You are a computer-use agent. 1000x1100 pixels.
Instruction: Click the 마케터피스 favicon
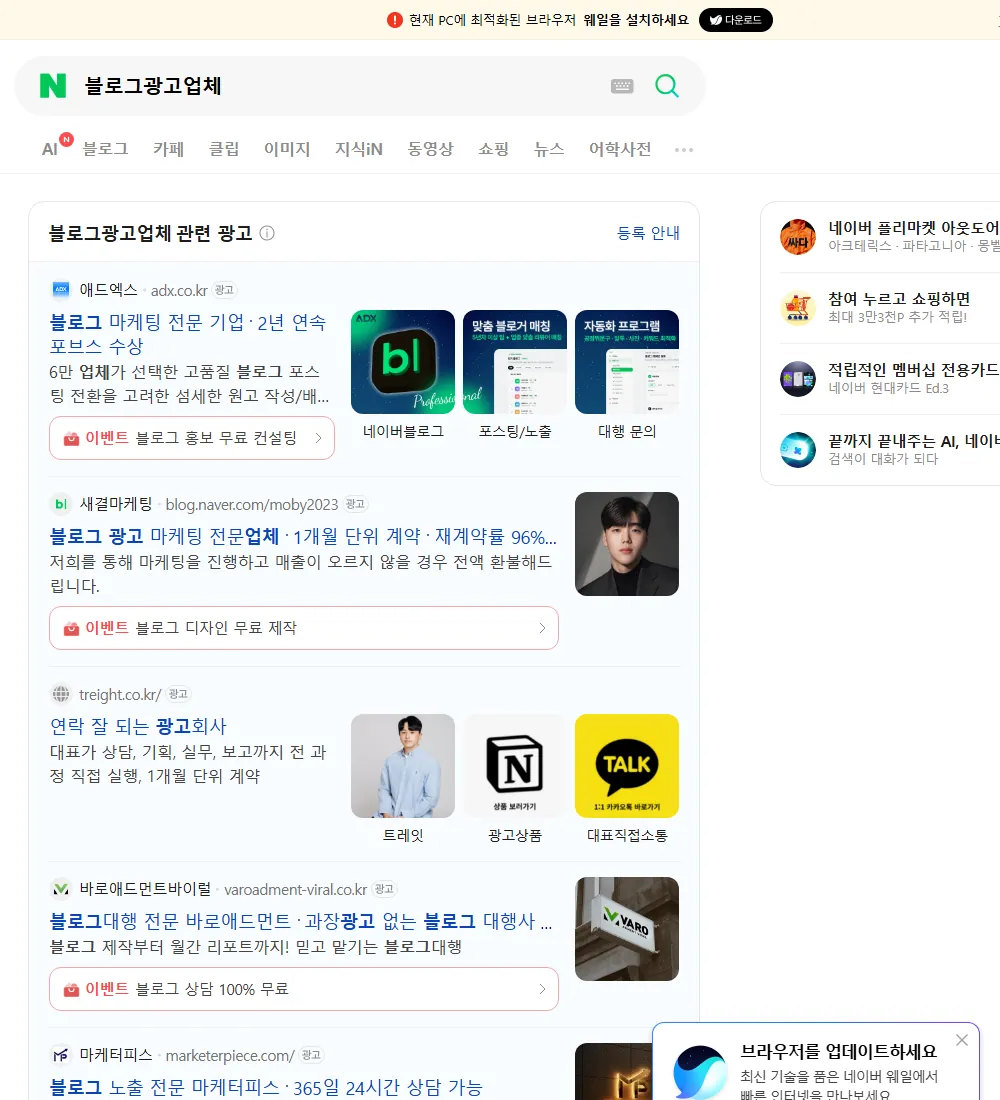tap(61, 1055)
